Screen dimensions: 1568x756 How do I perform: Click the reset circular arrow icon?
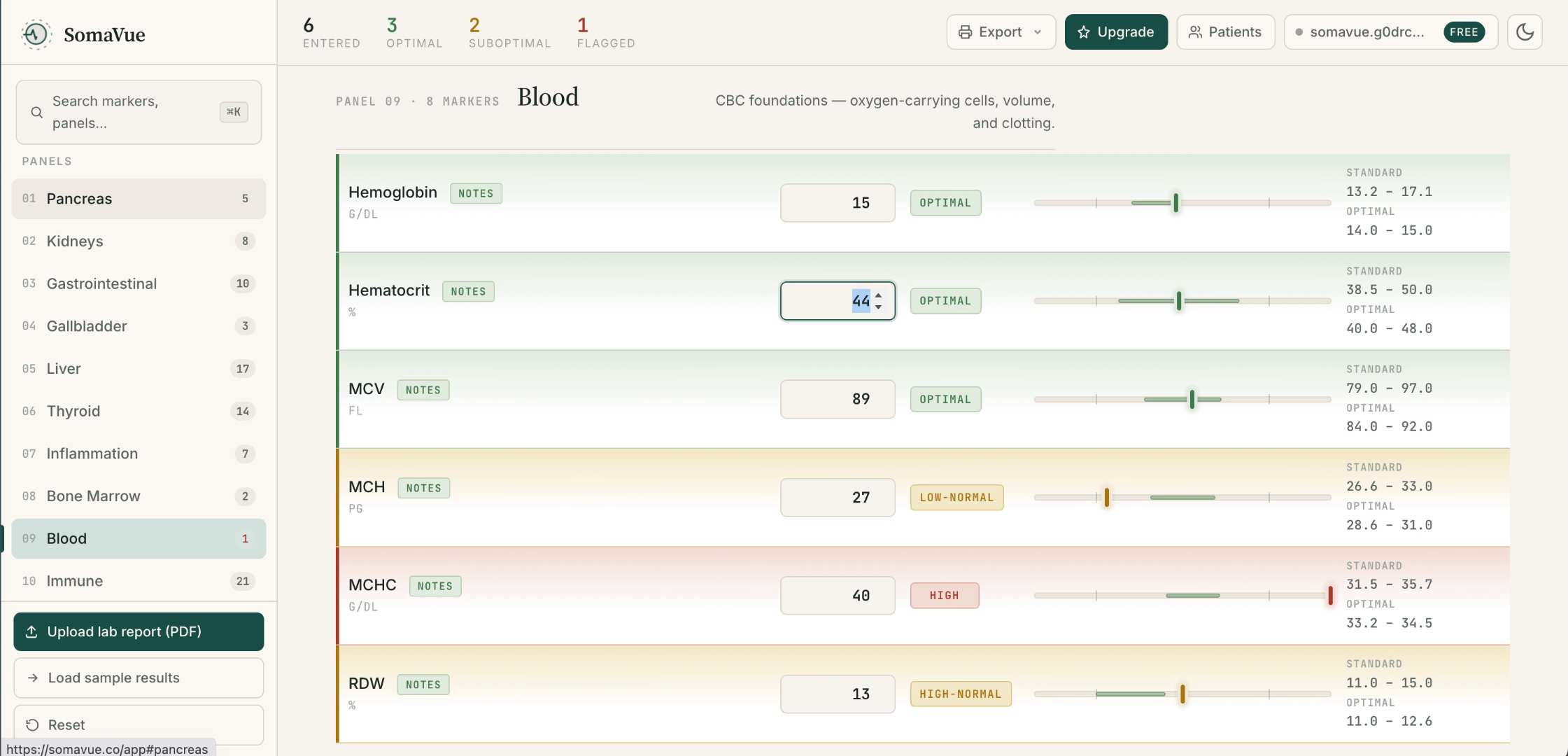[x=32, y=725]
